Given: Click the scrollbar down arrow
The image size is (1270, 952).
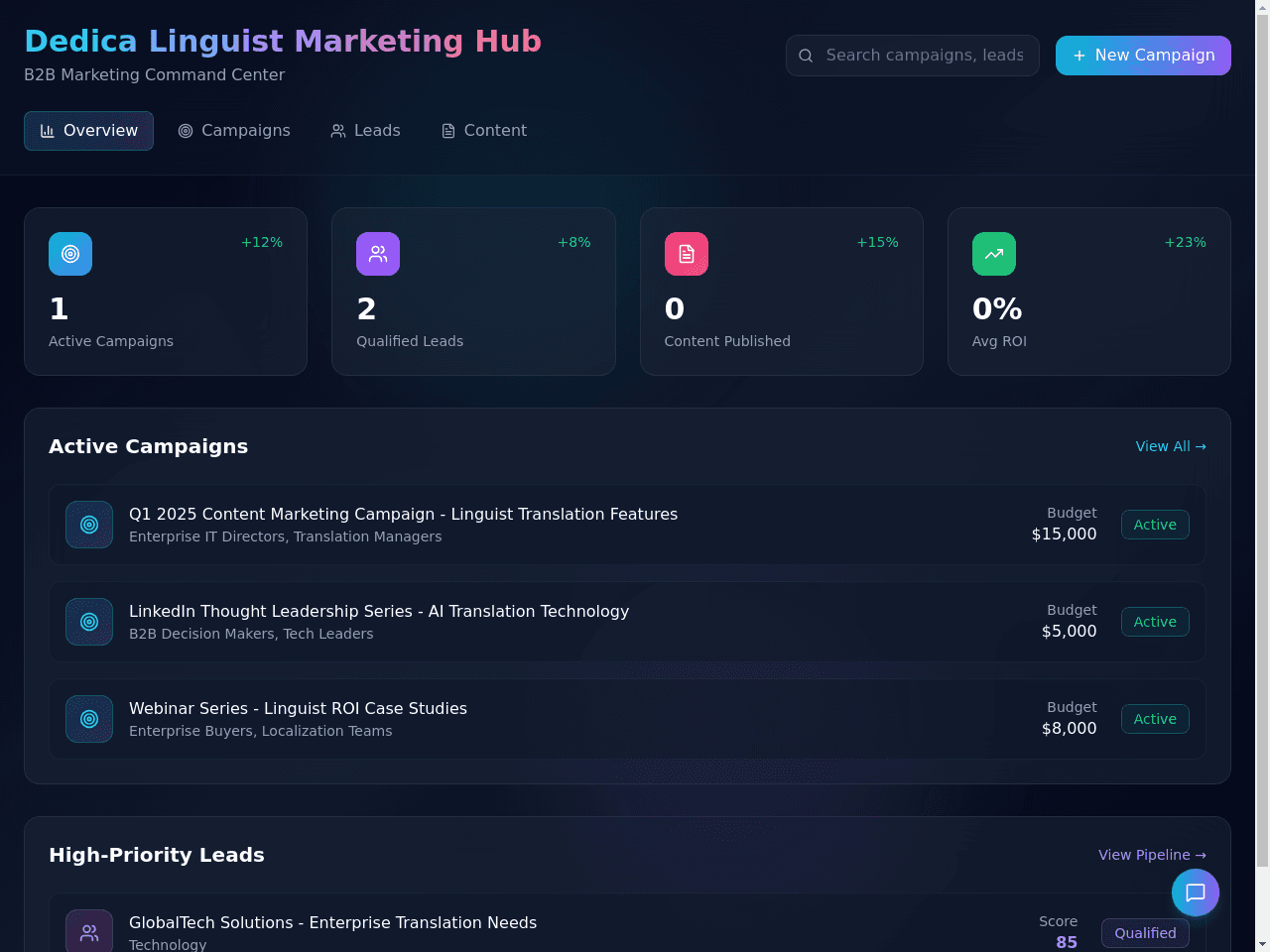Looking at the screenshot, I should click(x=1262, y=944).
